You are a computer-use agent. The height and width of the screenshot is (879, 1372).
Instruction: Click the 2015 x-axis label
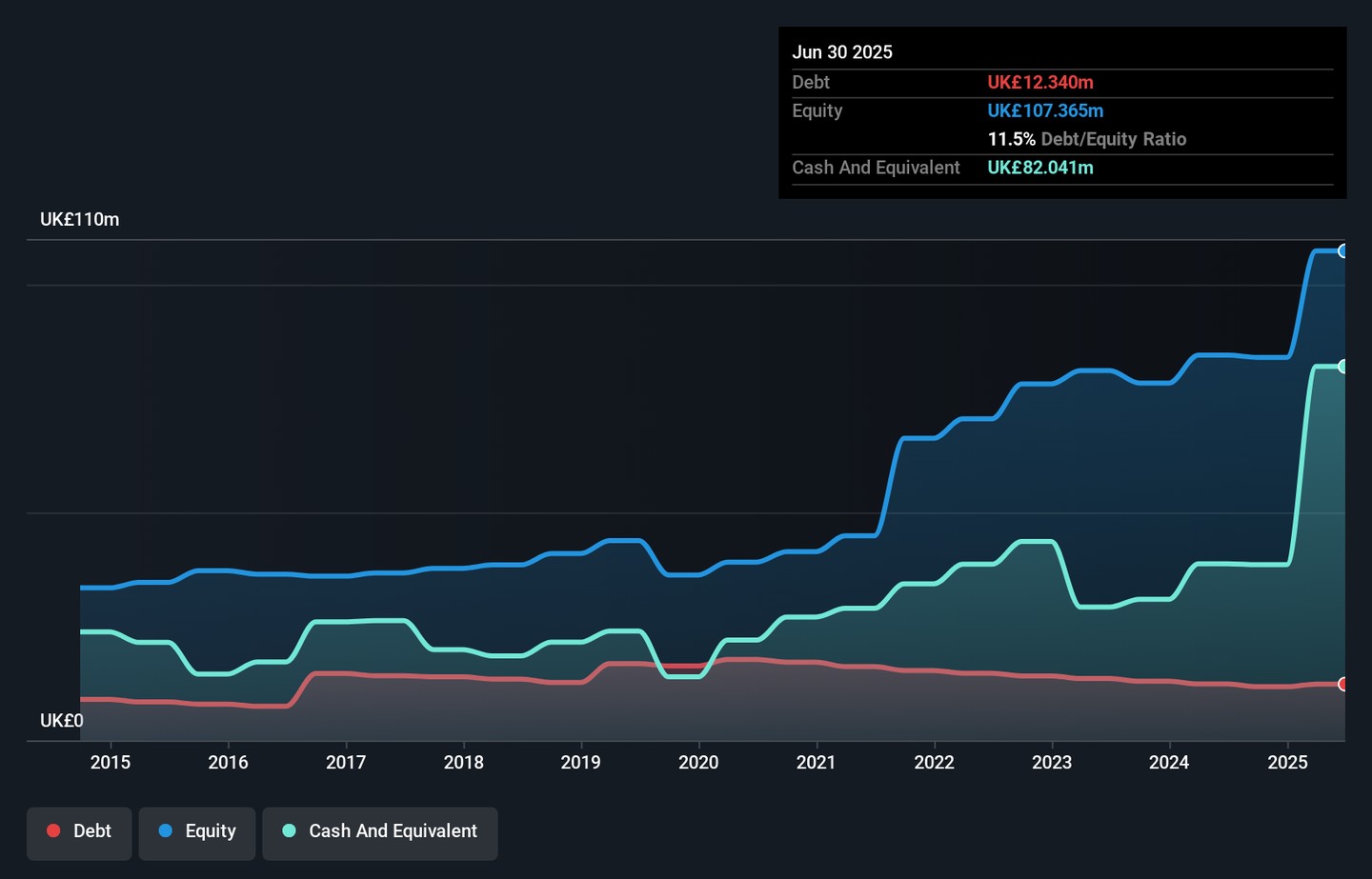111,763
